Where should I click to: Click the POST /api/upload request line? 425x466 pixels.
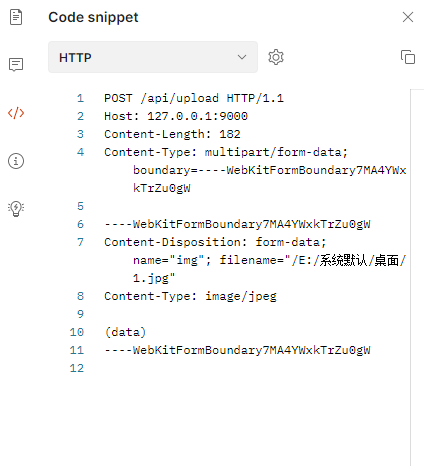(194, 98)
